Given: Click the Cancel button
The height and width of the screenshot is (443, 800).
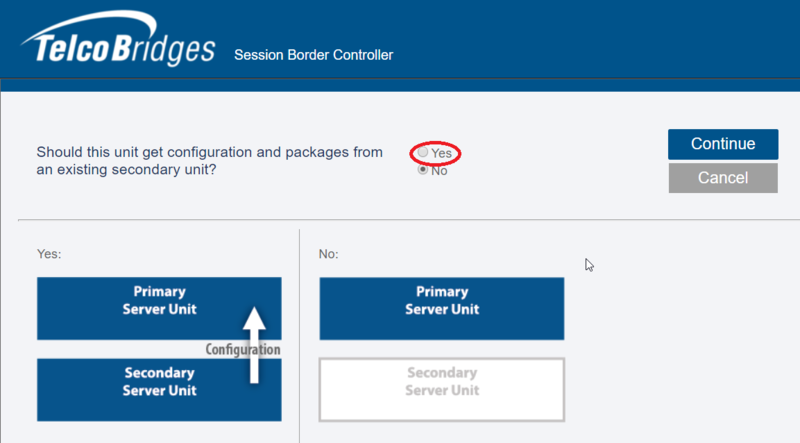Looking at the screenshot, I should coord(723,178).
